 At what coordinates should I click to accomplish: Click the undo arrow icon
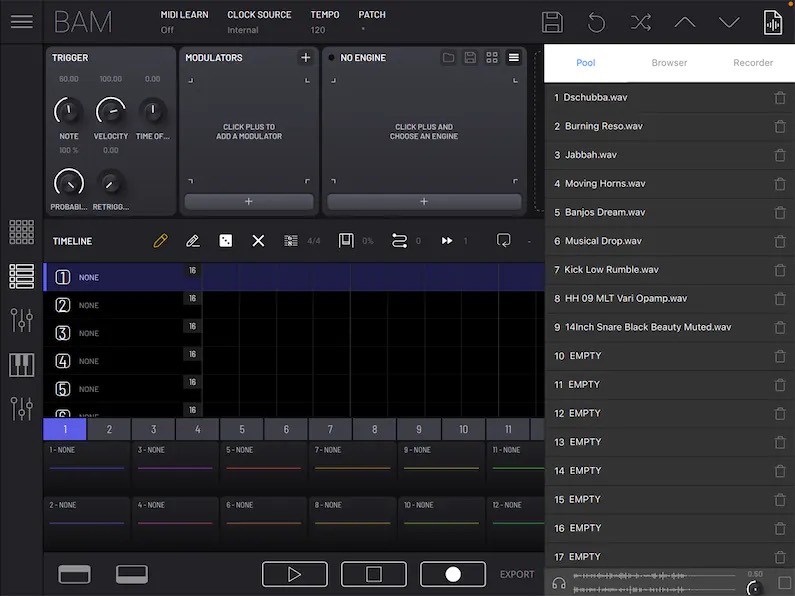(596, 22)
